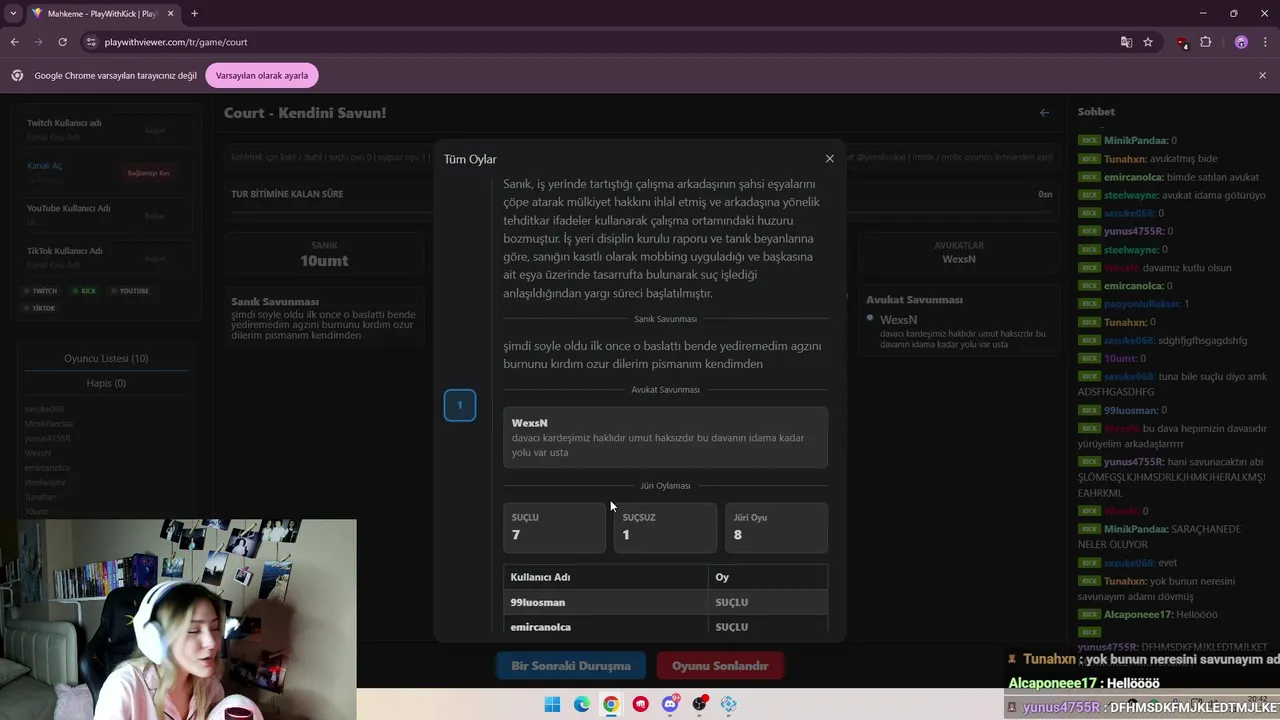Image resolution: width=1280 pixels, height=720 pixels.
Task: Click the SANIK 10umt card
Action: [x=324, y=254]
